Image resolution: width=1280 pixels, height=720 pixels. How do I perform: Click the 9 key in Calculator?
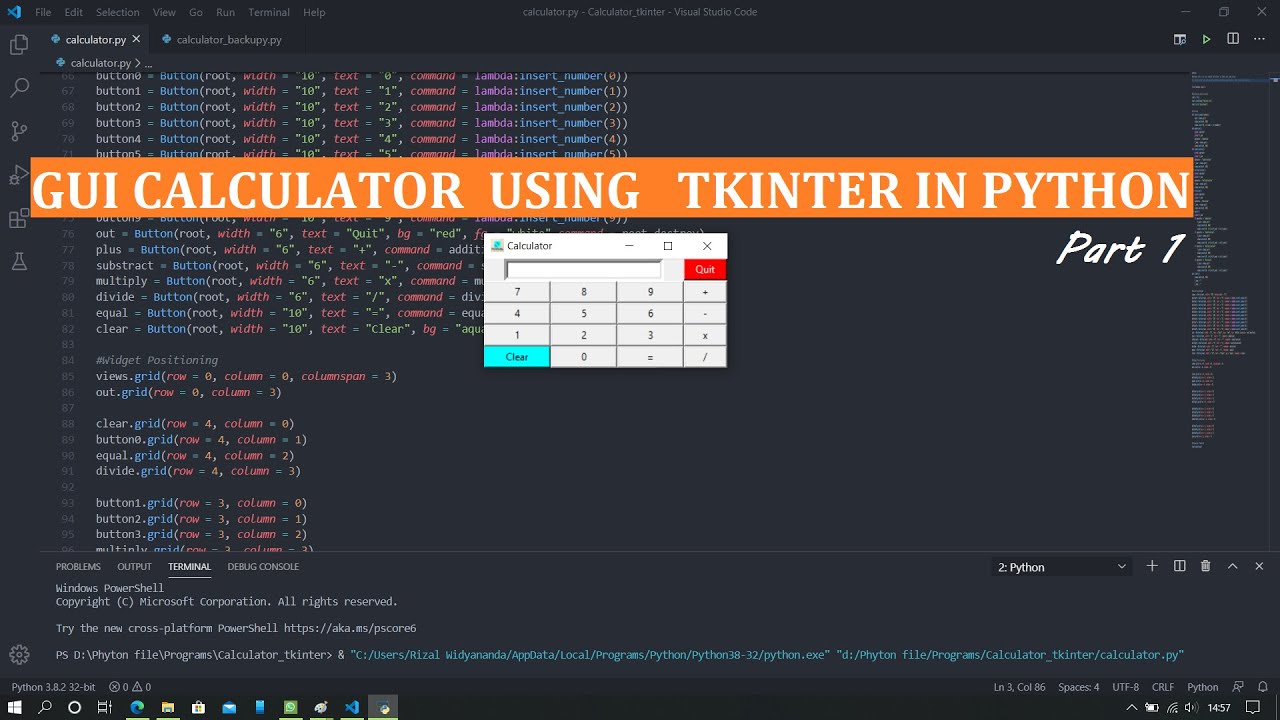650,292
